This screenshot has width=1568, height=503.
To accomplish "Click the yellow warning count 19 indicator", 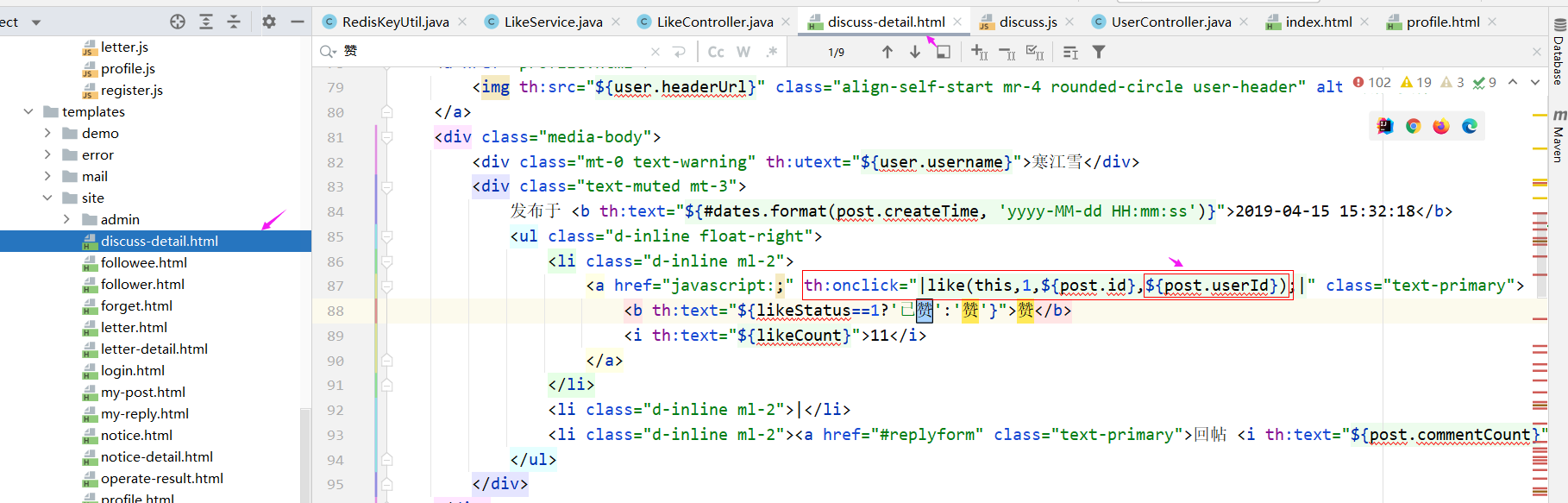I will point(1416,82).
